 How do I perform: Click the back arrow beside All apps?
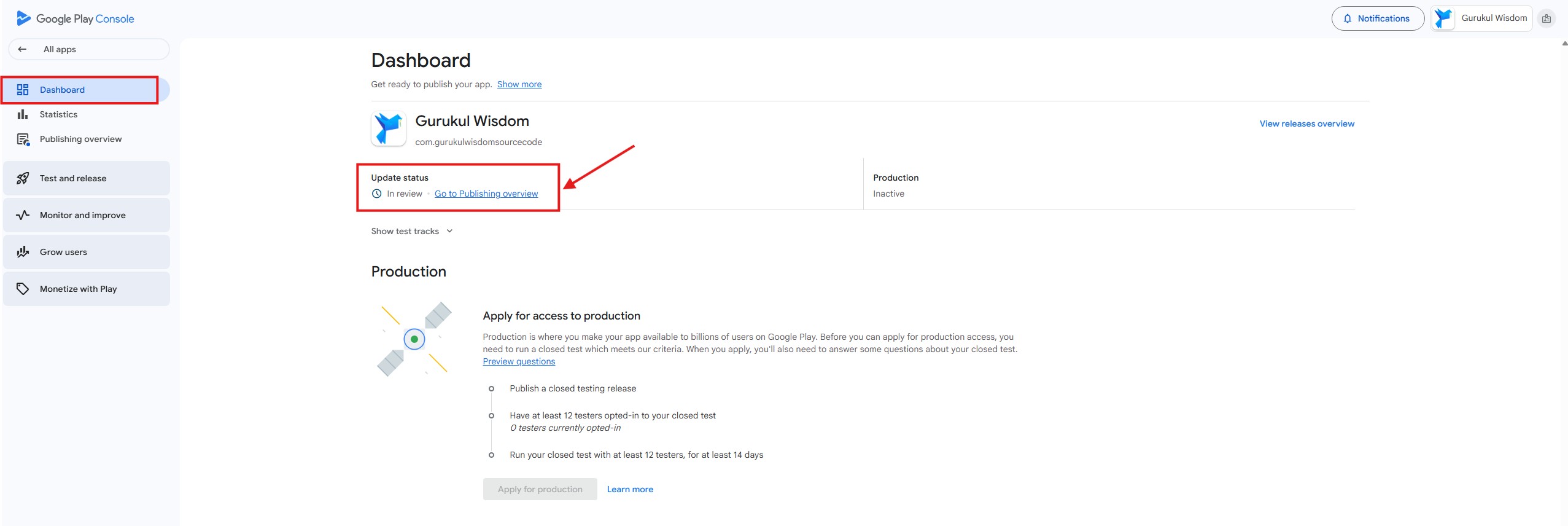pyautogui.click(x=22, y=49)
